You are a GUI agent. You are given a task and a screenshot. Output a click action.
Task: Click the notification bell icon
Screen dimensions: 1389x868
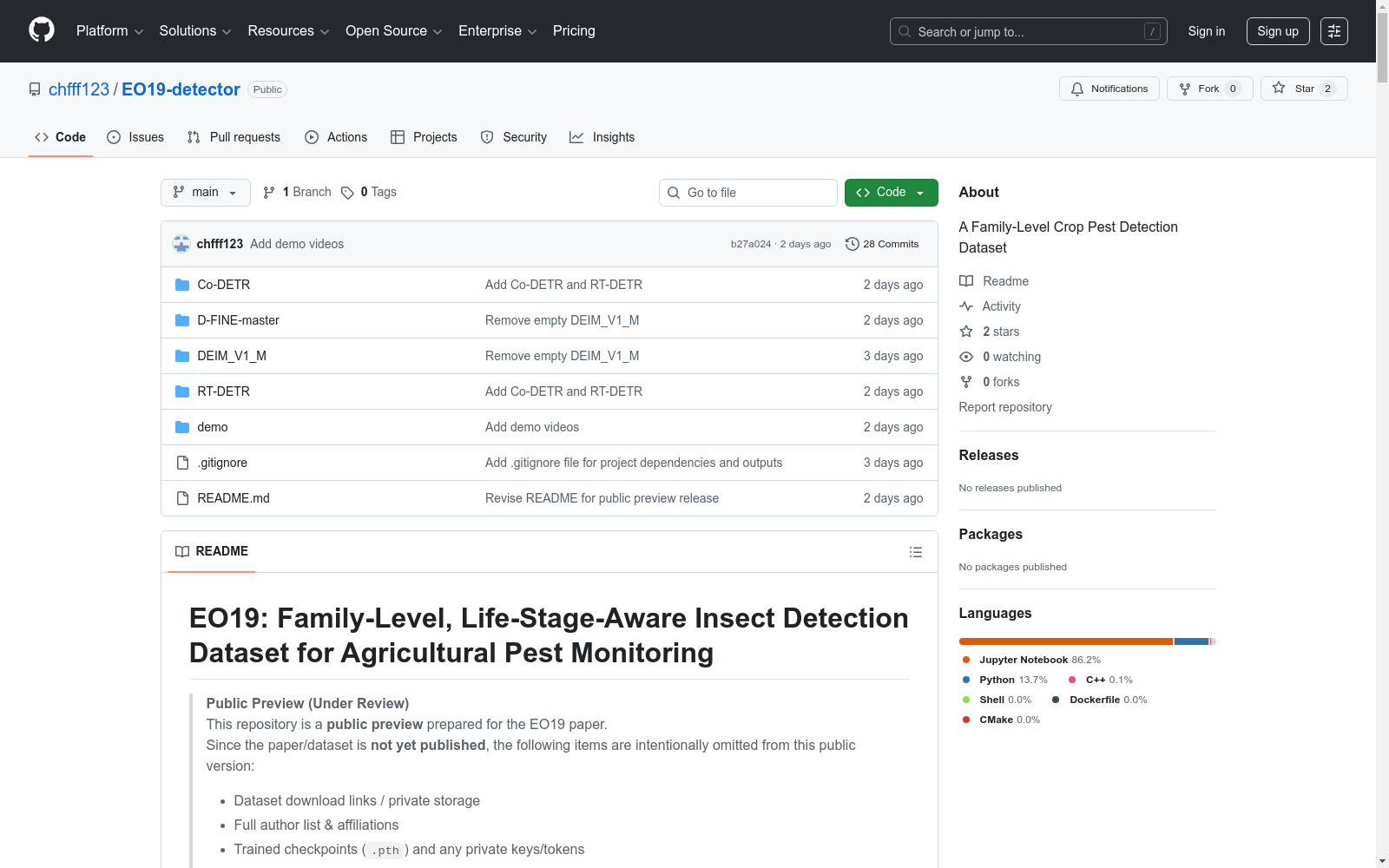(1077, 89)
